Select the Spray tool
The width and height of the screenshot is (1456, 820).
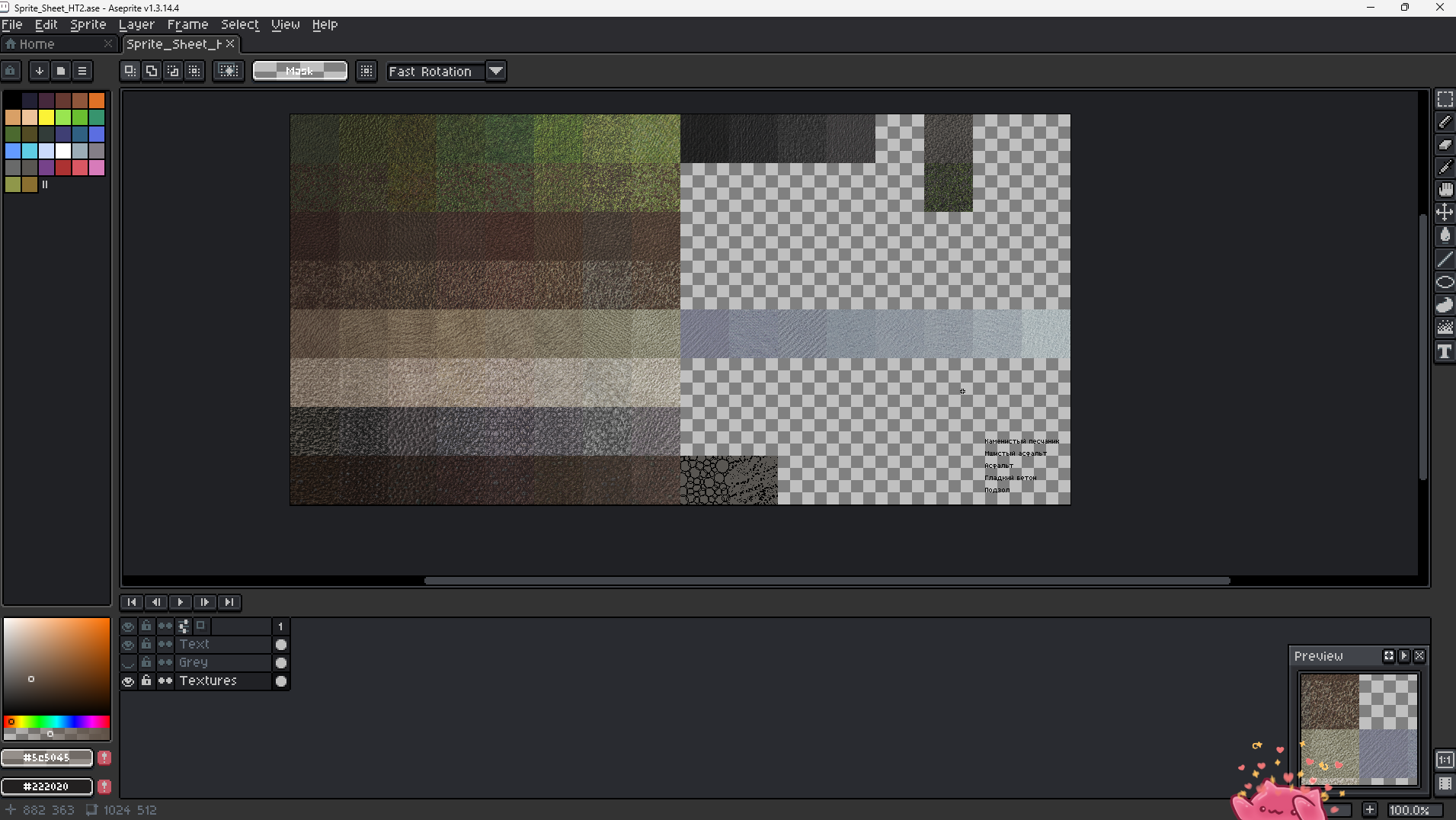pos(1445,328)
